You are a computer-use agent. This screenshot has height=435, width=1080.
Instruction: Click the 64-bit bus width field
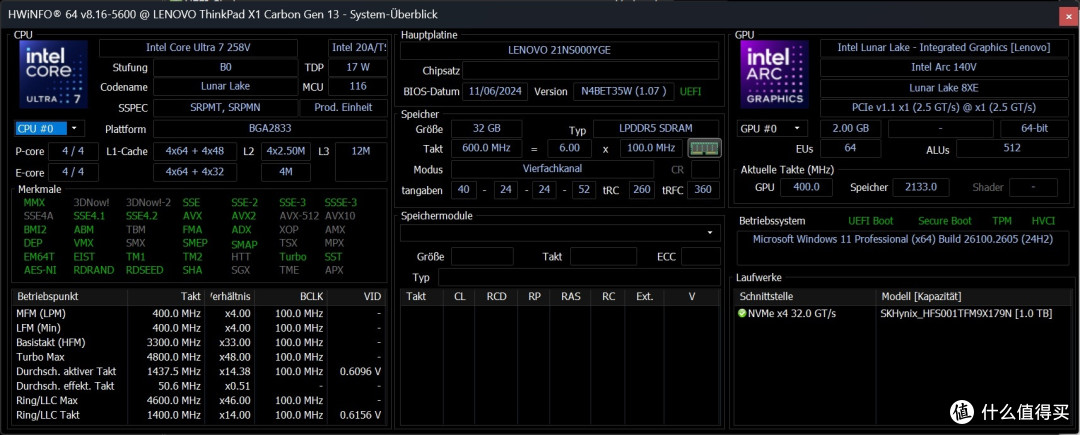tap(1033, 129)
